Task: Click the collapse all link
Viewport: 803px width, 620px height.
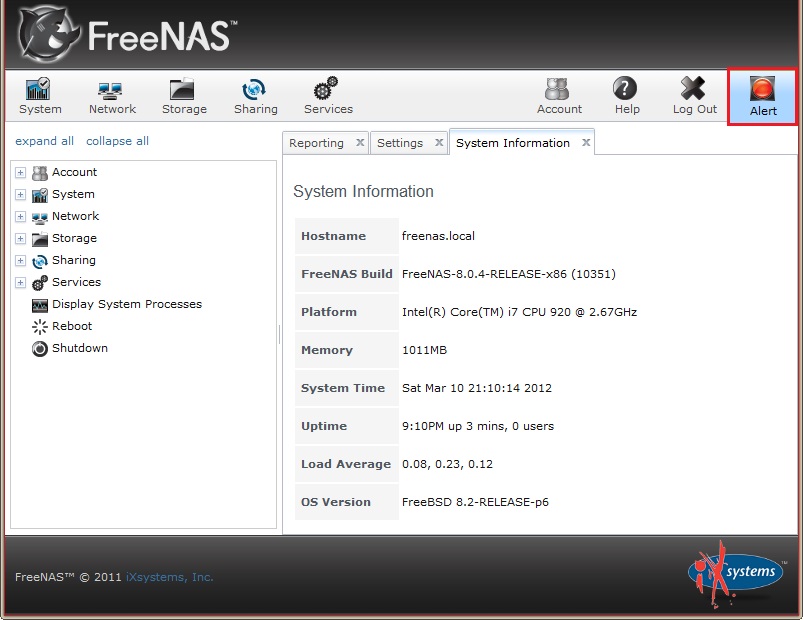Action: [x=117, y=141]
